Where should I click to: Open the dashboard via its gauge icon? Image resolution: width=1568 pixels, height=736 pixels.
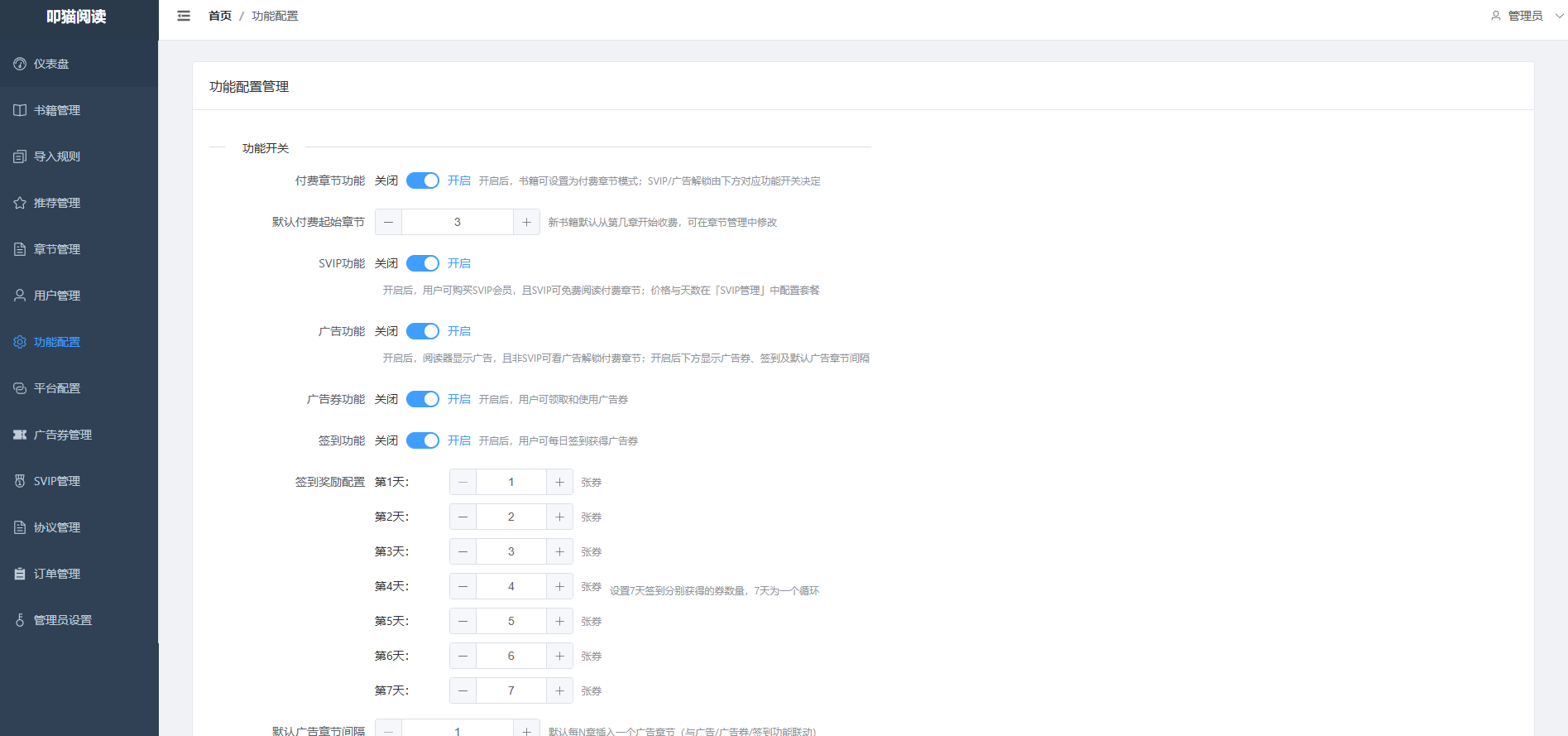20,64
